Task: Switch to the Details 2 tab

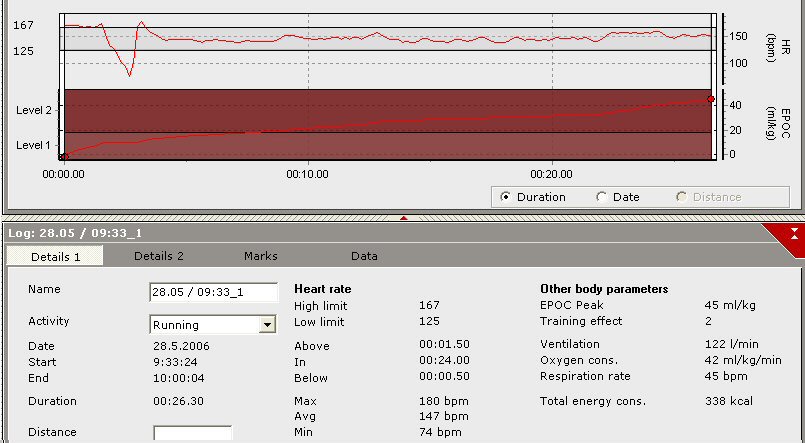Action: click(x=159, y=256)
